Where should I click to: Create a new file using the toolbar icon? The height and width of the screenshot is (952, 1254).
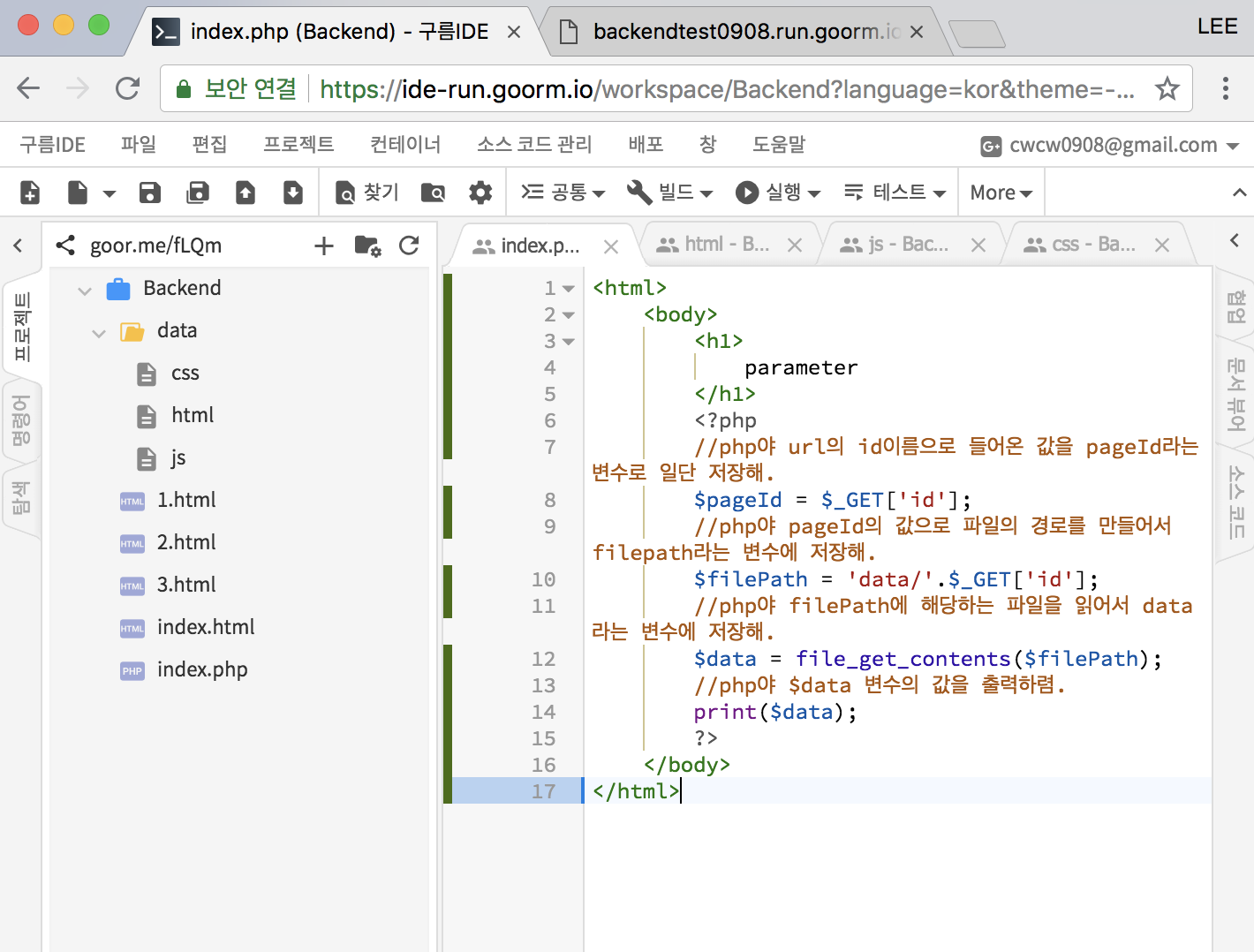(x=29, y=192)
